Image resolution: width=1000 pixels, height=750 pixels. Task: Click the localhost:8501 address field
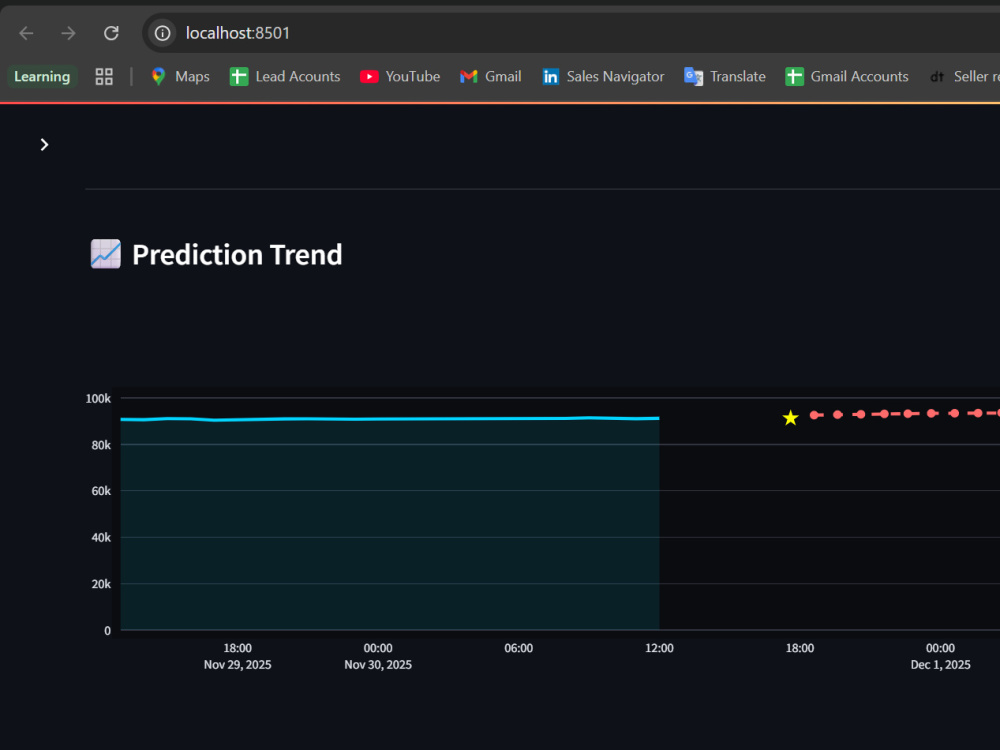point(237,33)
